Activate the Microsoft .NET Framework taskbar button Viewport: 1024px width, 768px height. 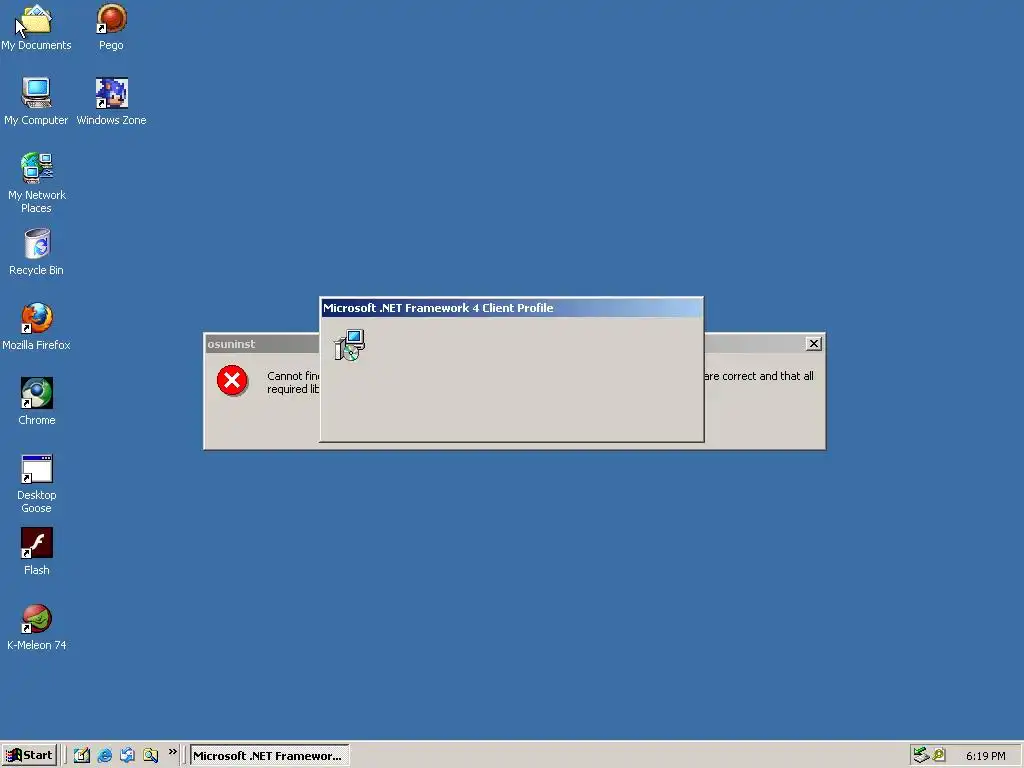click(x=269, y=756)
